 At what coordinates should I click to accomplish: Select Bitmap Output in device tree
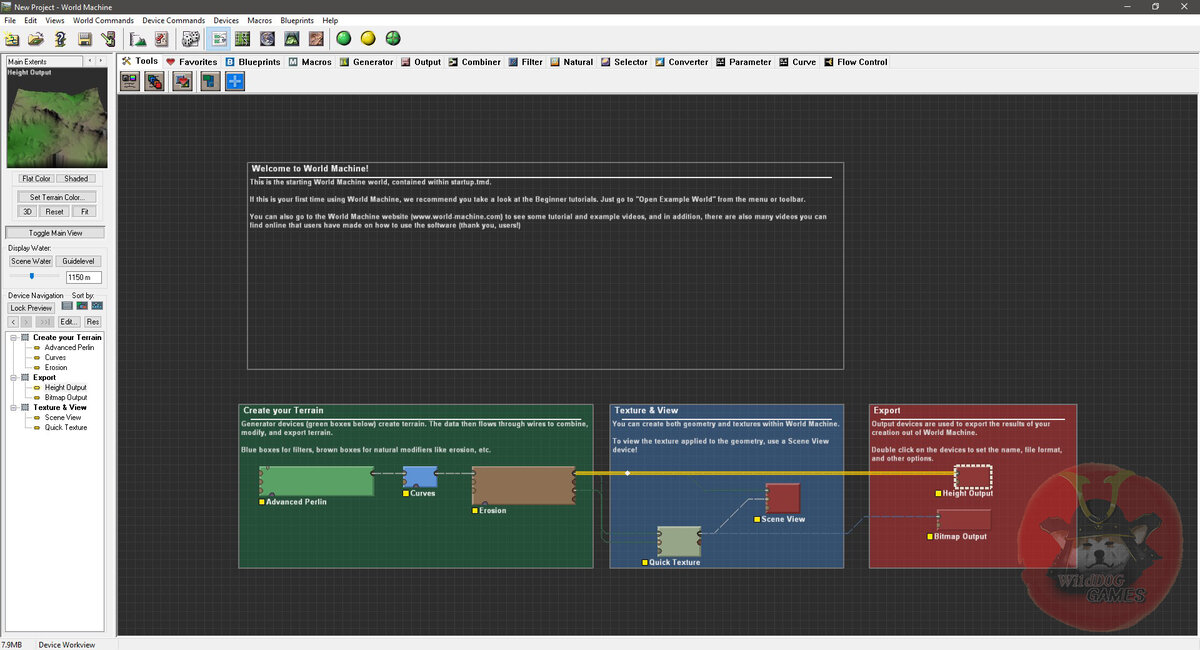tap(66, 397)
